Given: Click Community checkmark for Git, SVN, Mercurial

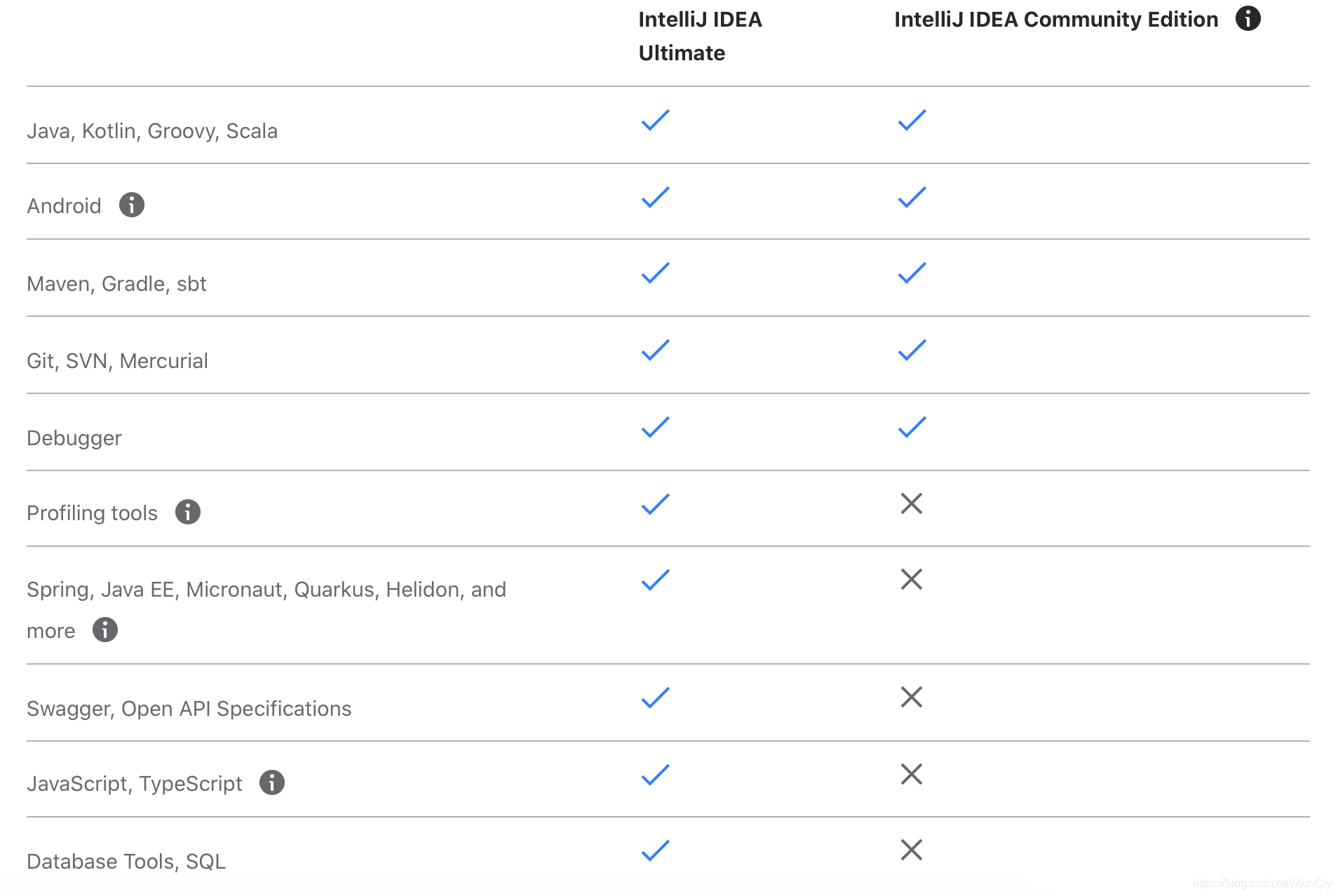Looking at the screenshot, I should click(x=912, y=350).
